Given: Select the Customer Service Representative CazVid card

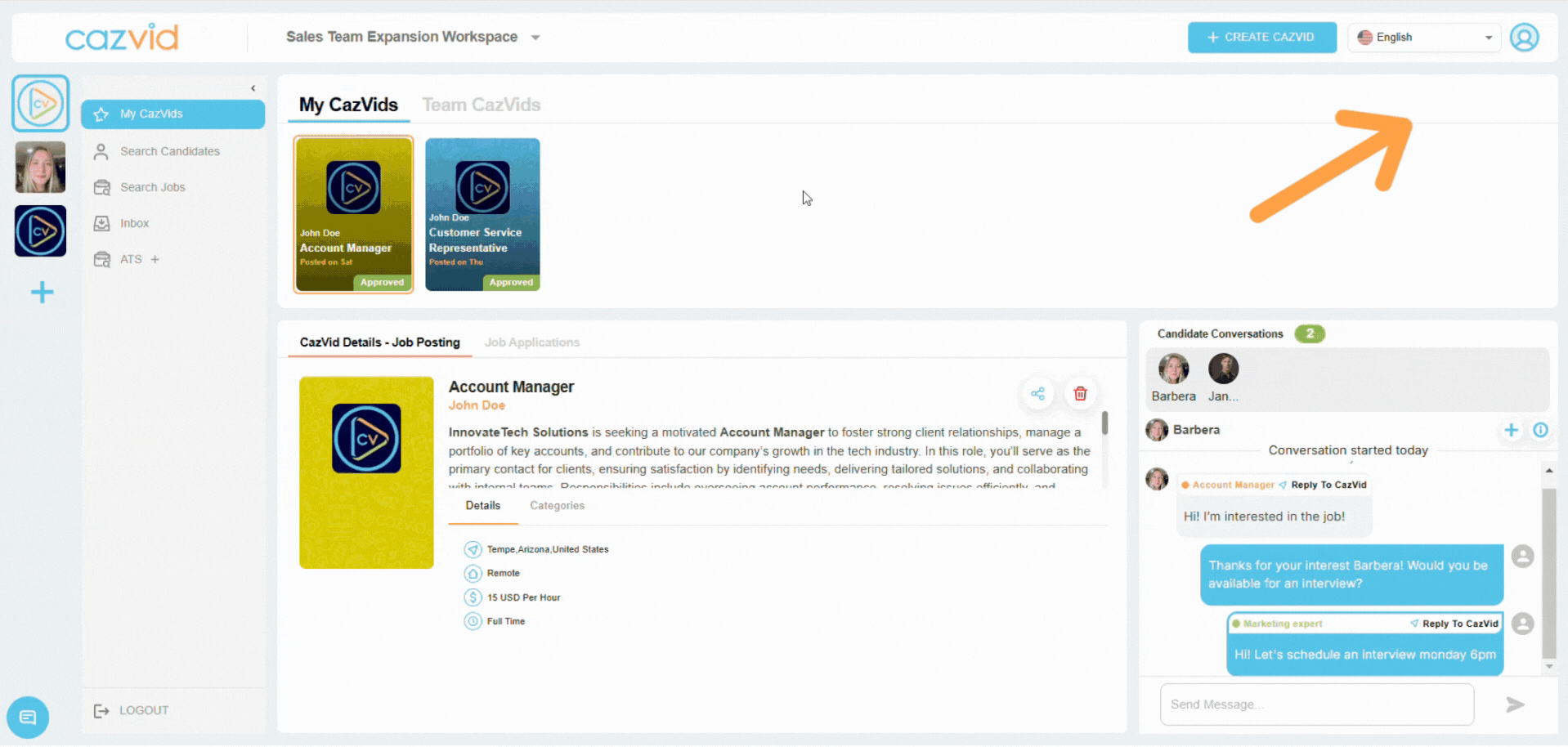Looking at the screenshot, I should point(482,214).
